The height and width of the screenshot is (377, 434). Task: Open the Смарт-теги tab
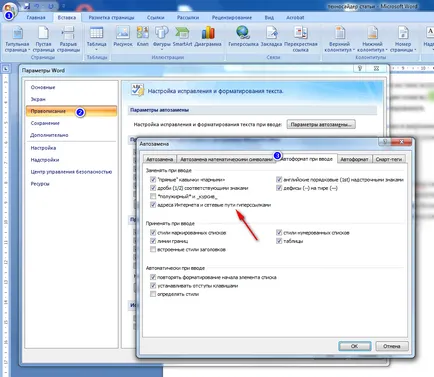(389, 159)
